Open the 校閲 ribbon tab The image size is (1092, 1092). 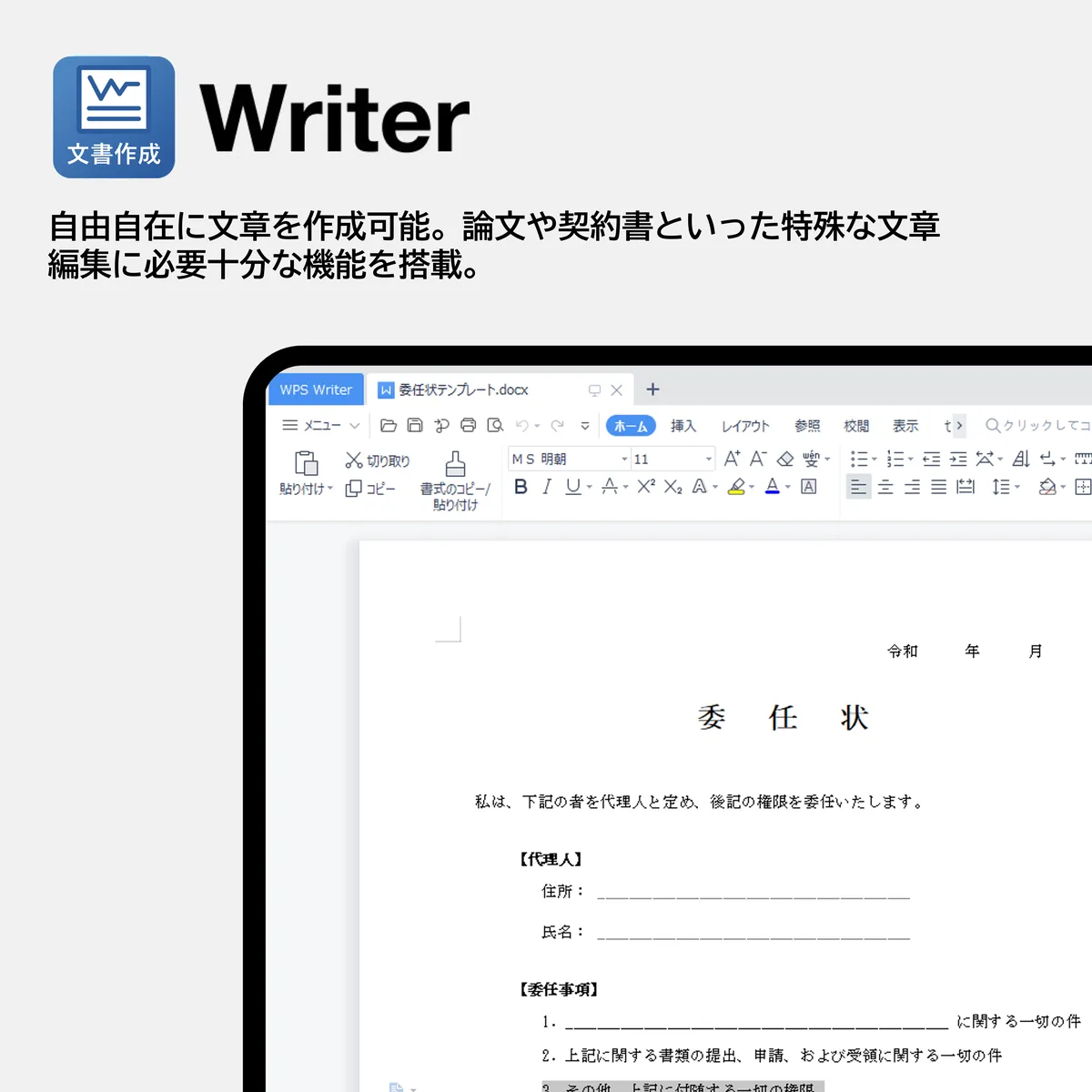tap(856, 426)
